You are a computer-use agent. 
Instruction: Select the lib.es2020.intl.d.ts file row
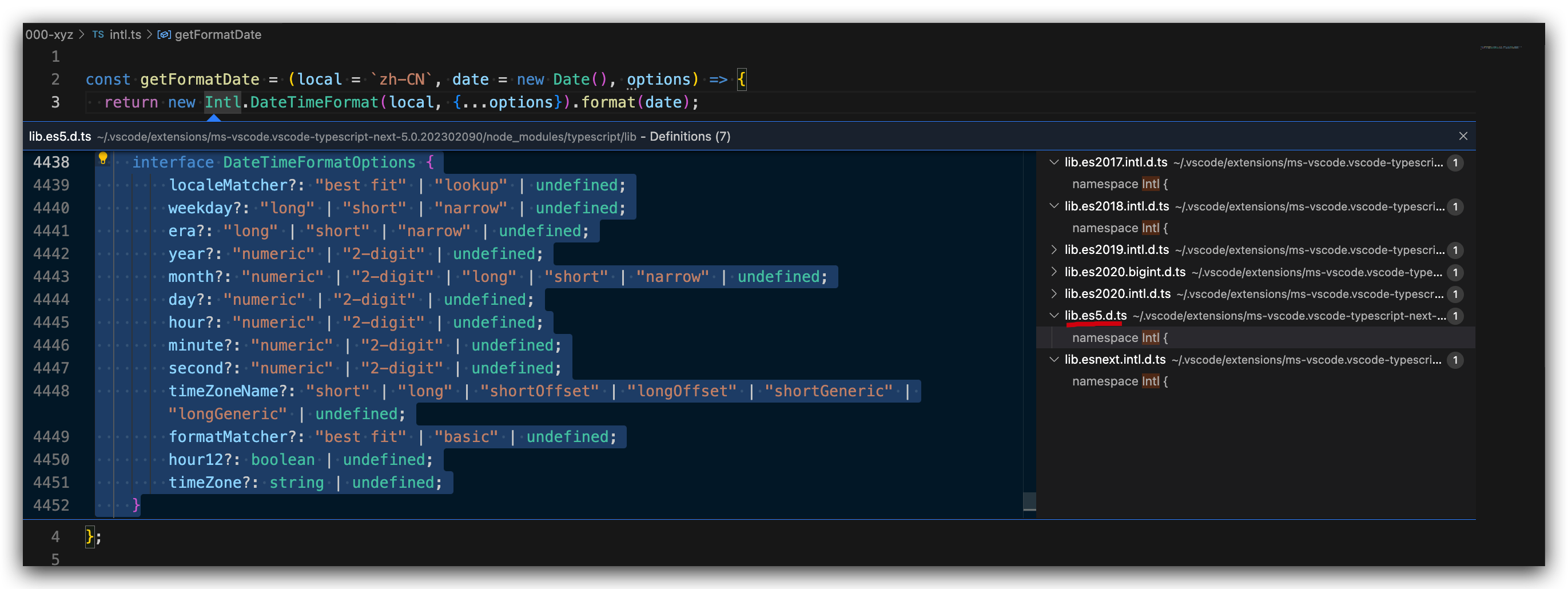click(1255, 293)
